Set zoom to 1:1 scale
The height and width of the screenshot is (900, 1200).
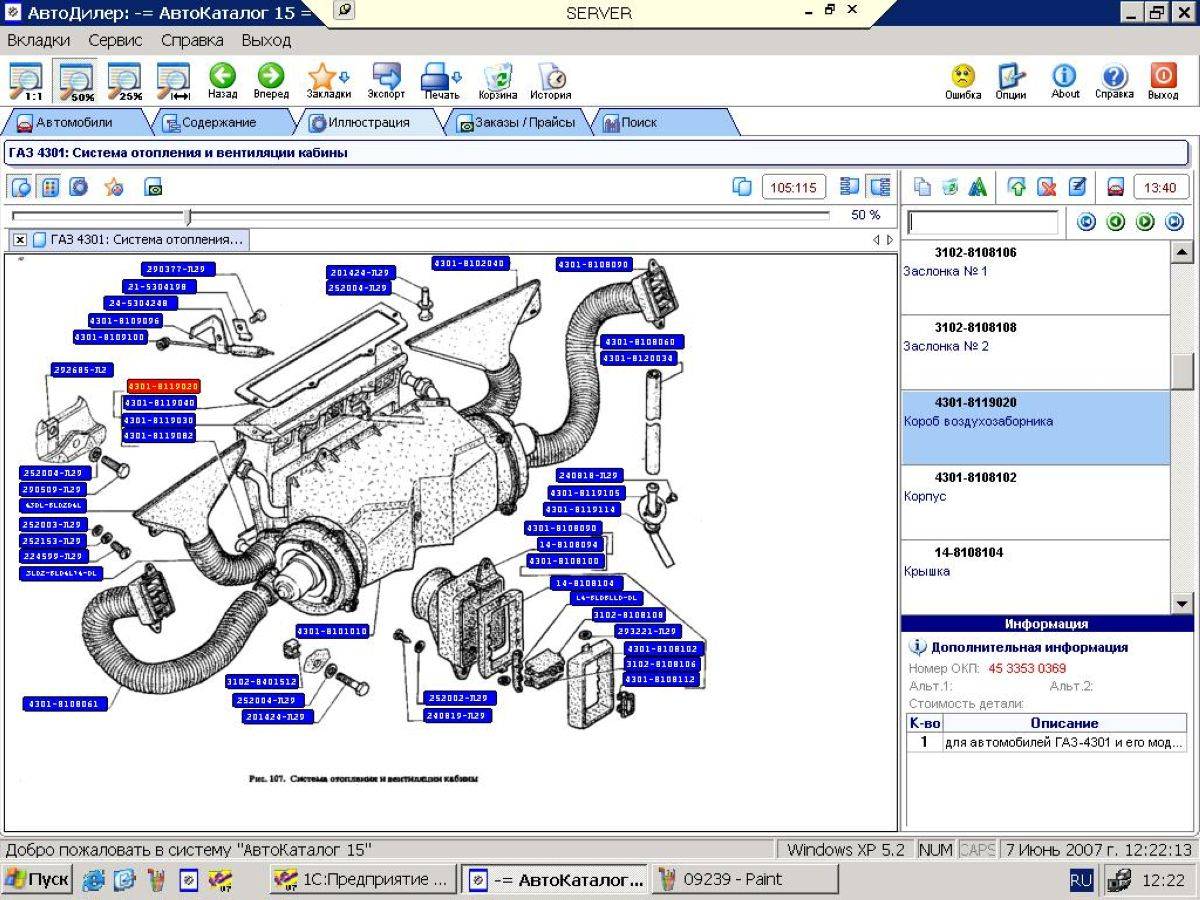25,81
